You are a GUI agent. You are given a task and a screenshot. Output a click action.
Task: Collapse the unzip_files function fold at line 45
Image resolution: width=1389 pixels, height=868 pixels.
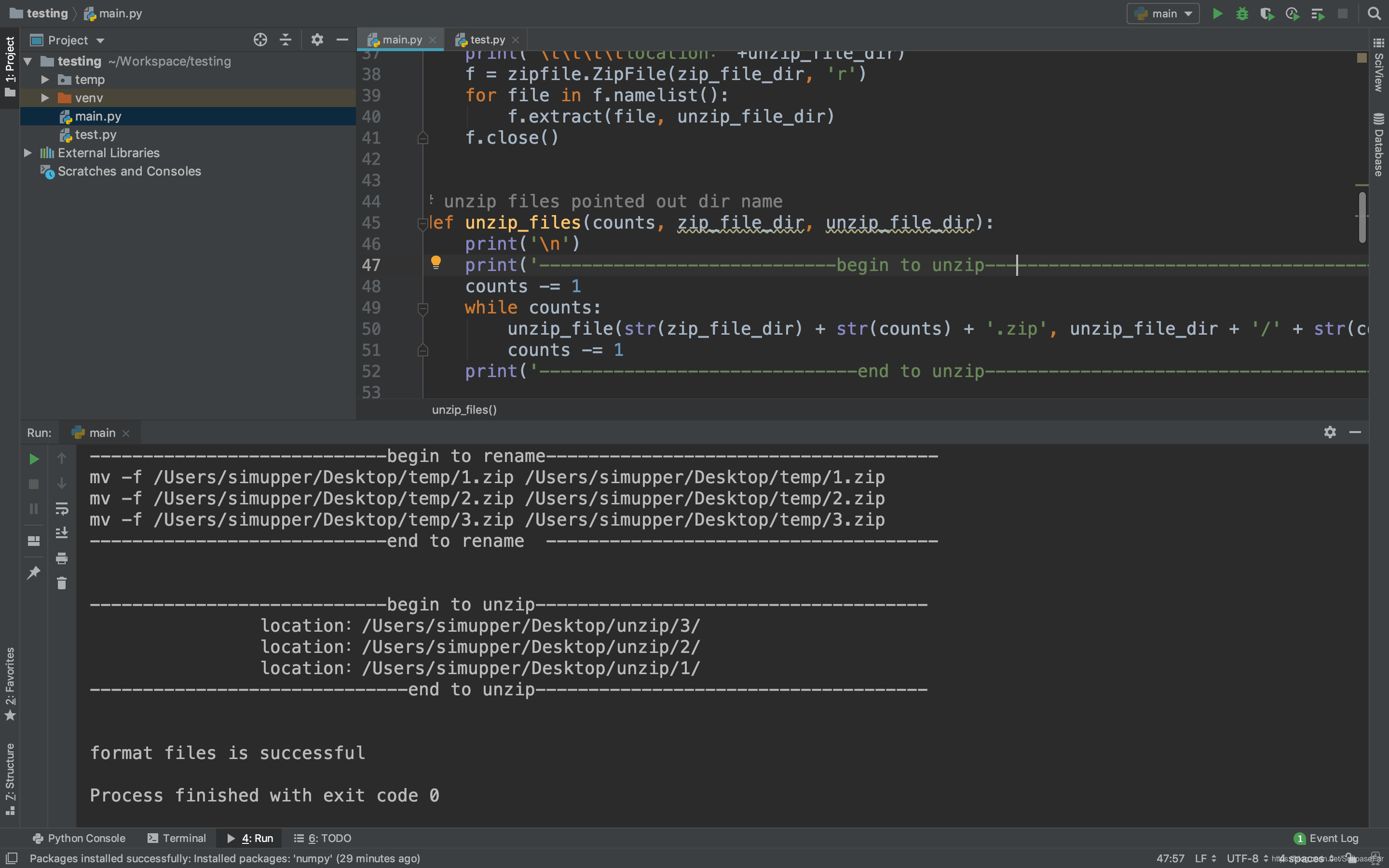click(x=423, y=224)
